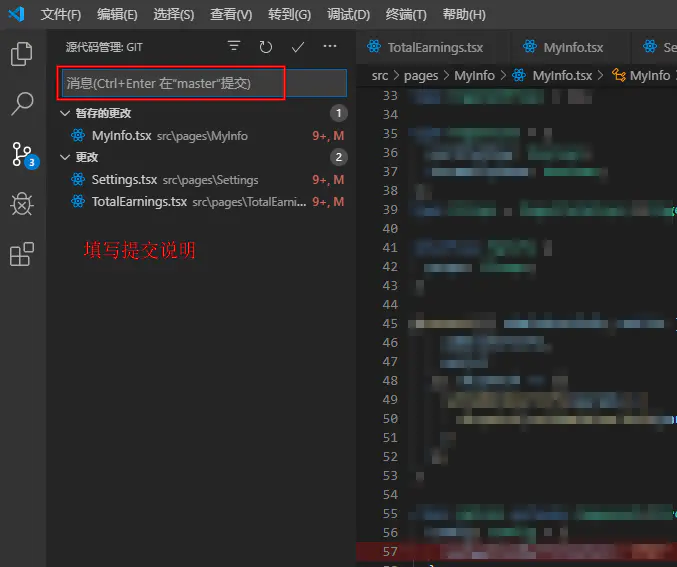Viewport: 677px width, 567px height.
Task: Collapse the 更改 section
Action: point(65,157)
